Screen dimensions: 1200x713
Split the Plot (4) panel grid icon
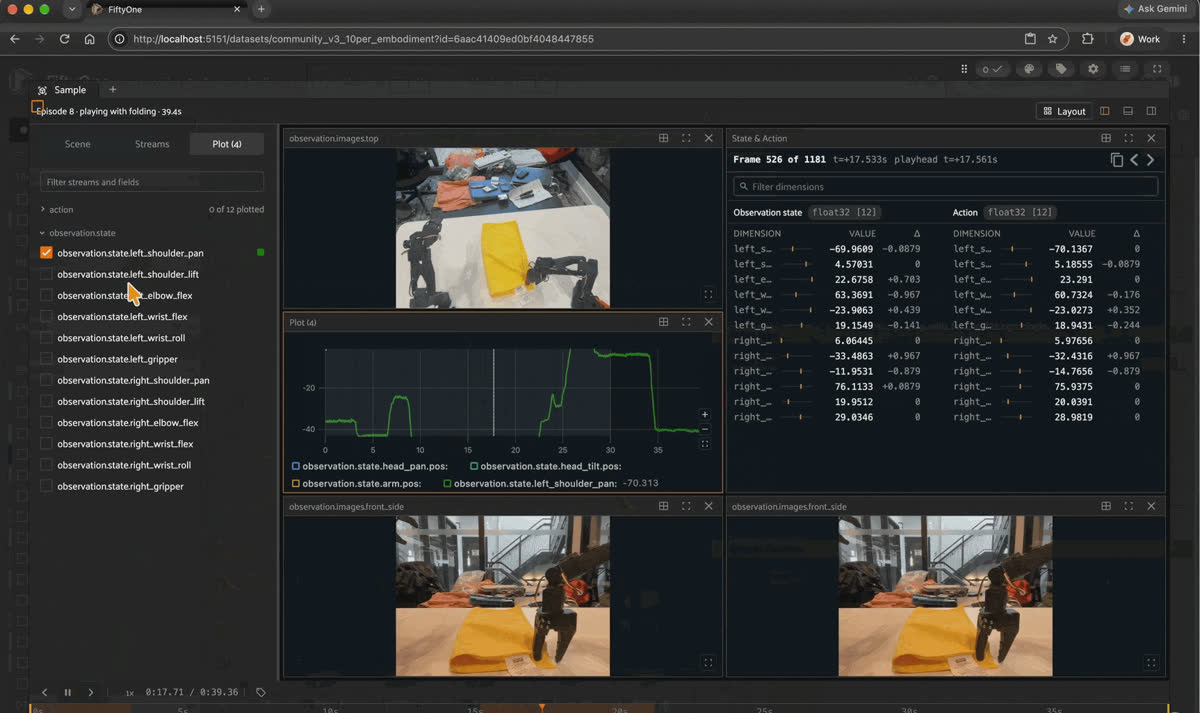[663, 322]
